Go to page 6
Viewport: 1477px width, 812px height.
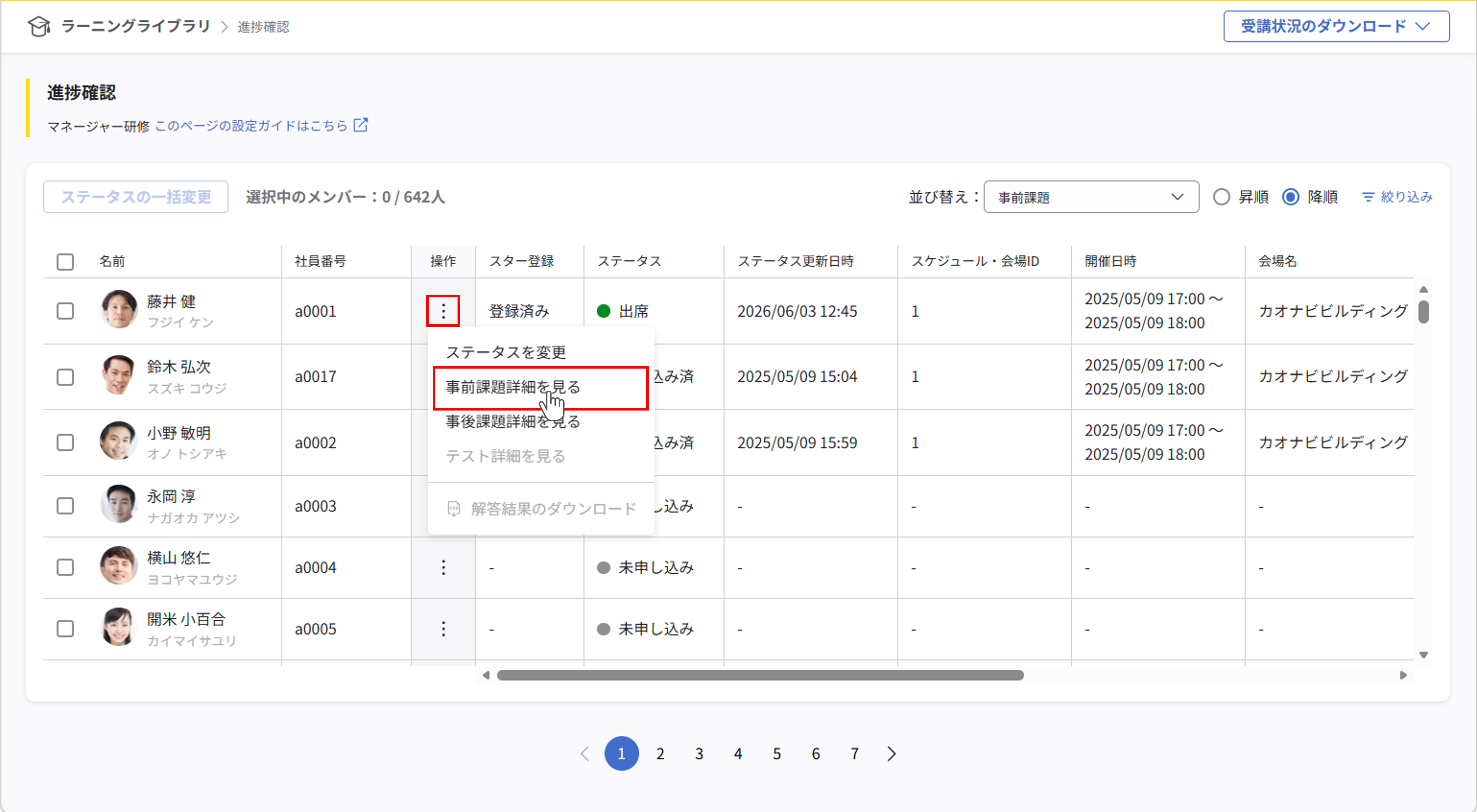pos(816,754)
